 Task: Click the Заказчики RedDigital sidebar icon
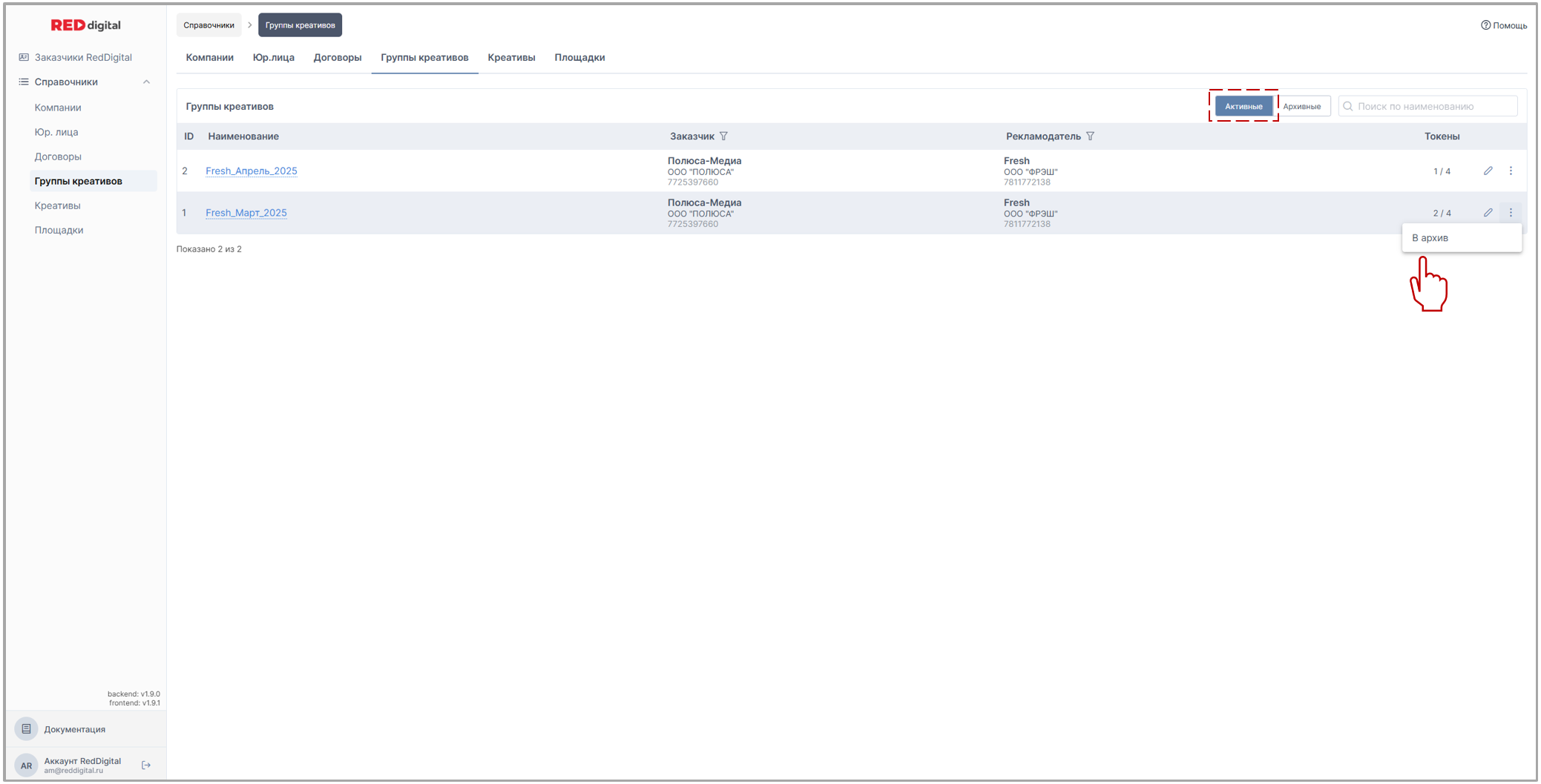[x=24, y=57]
